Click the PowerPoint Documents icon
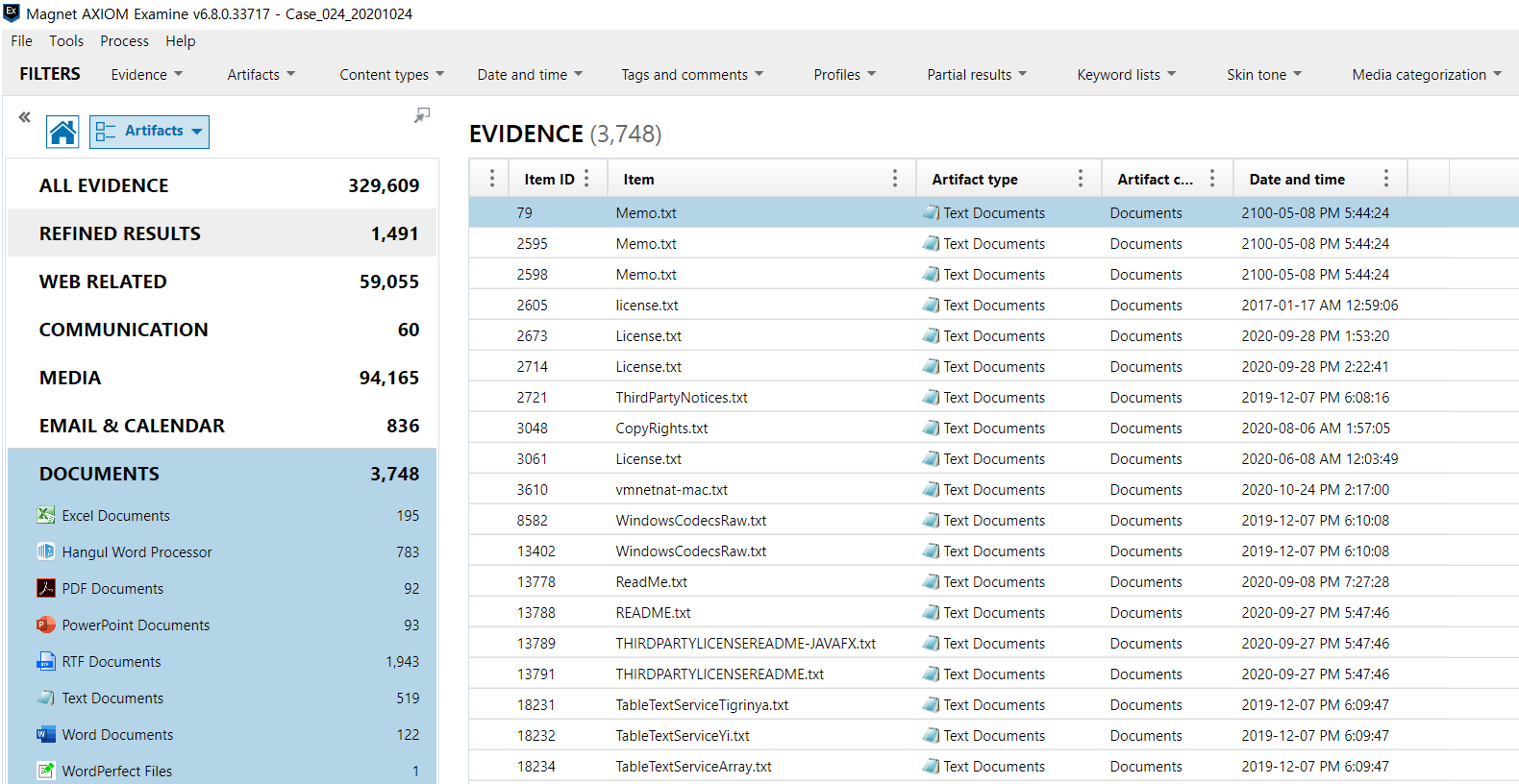The image size is (1519, 784). [45, 625]
